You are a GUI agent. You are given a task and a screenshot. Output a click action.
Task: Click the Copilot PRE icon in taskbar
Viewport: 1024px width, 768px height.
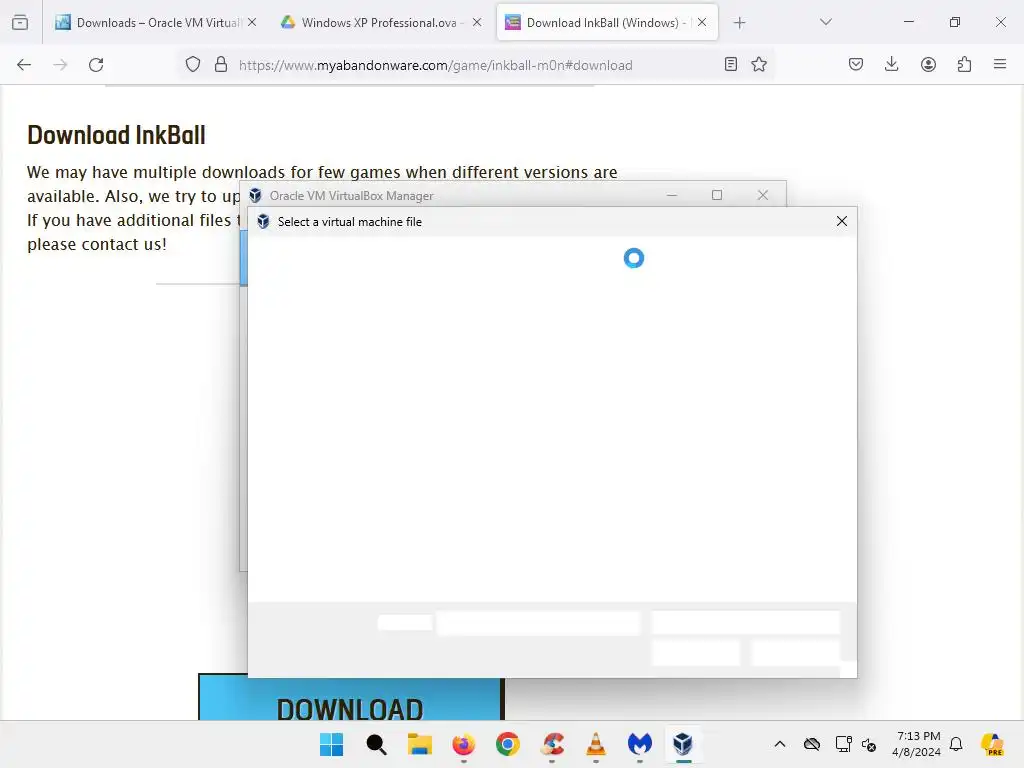(993, 744)
